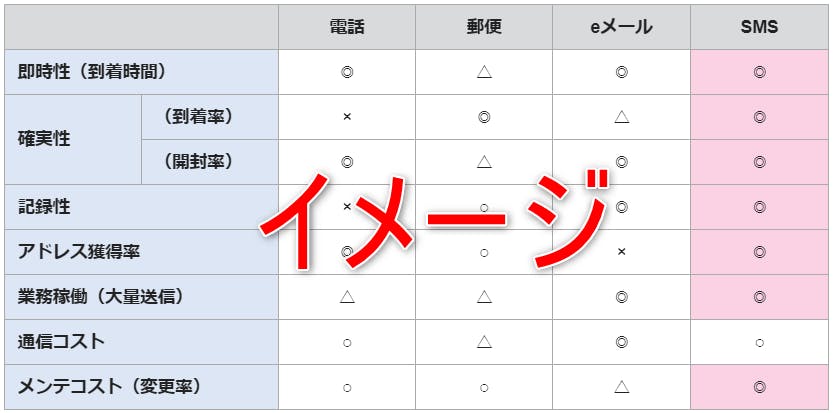Click the × mark for eメール アドレス獲得率
Viewport: 837px width, 413px height.
[x=621, y=252]
